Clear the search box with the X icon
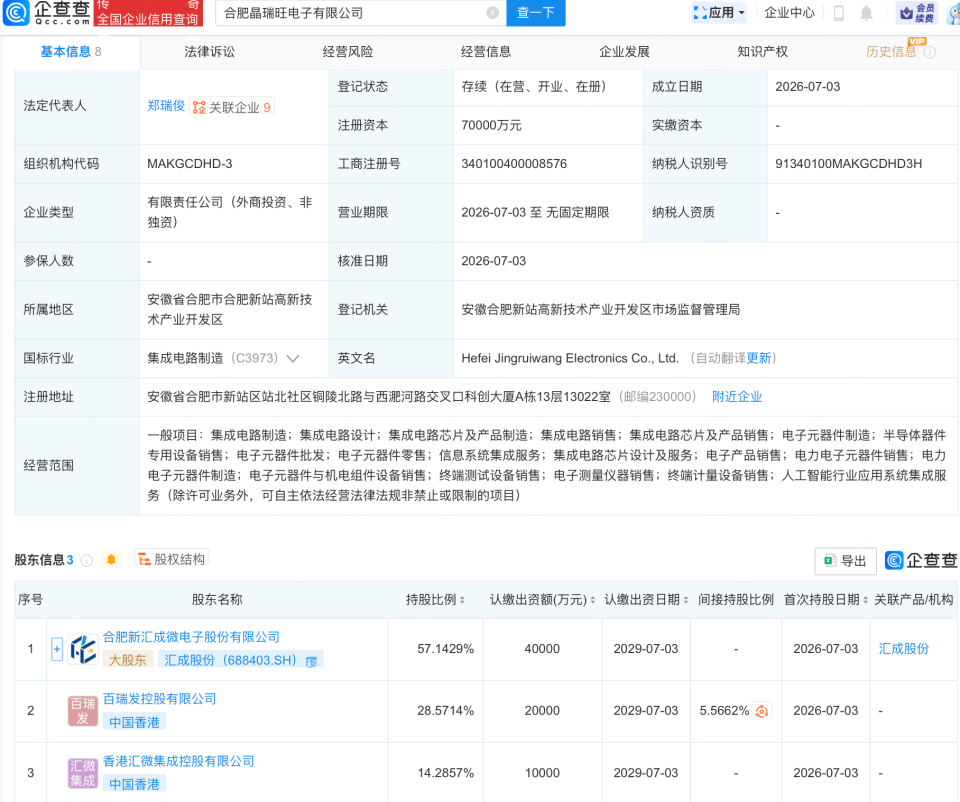 (492, 13)
